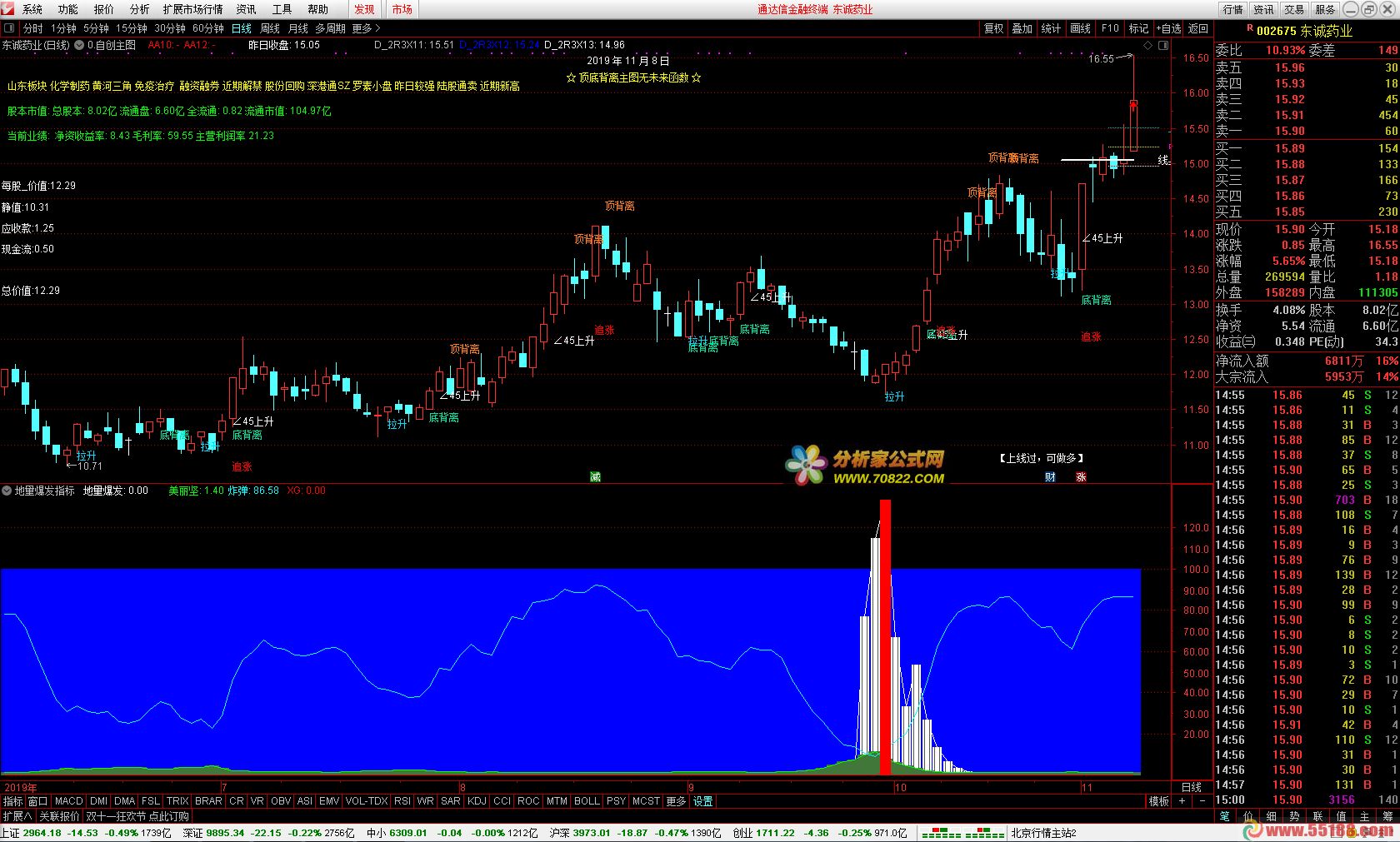Select the 分时 period
This screenshot has width=1400, height=842.
pyautogui.click(x=33, y=28)
